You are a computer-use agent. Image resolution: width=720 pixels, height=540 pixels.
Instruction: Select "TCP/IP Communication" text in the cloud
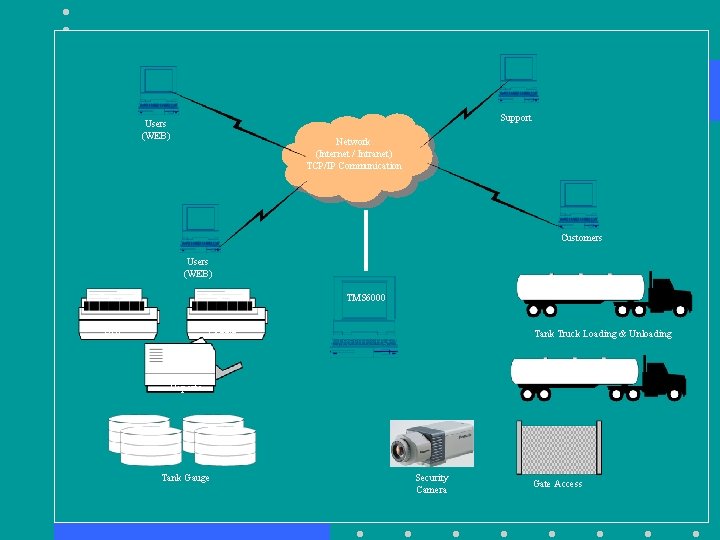(x=354, y=166)
